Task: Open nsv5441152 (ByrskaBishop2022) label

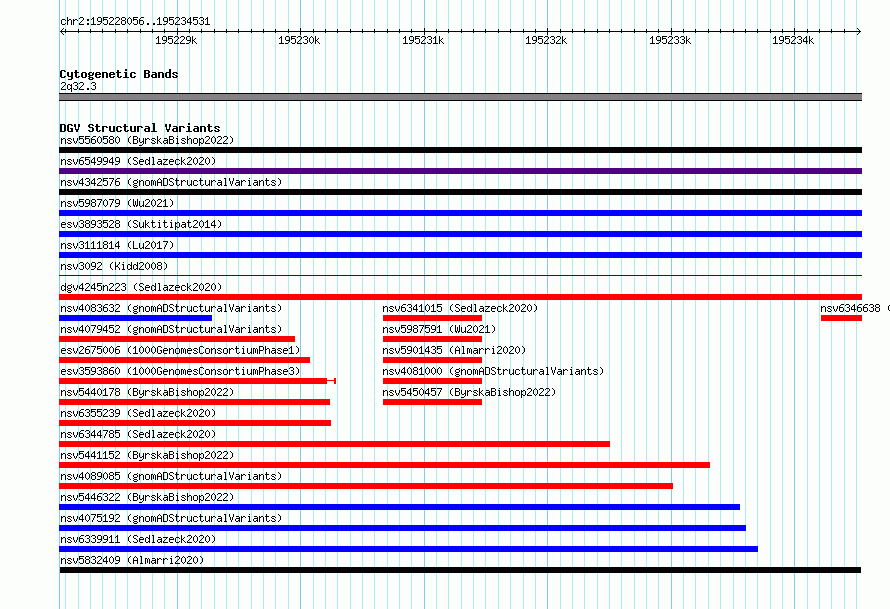Action: [x=147, y=455]
